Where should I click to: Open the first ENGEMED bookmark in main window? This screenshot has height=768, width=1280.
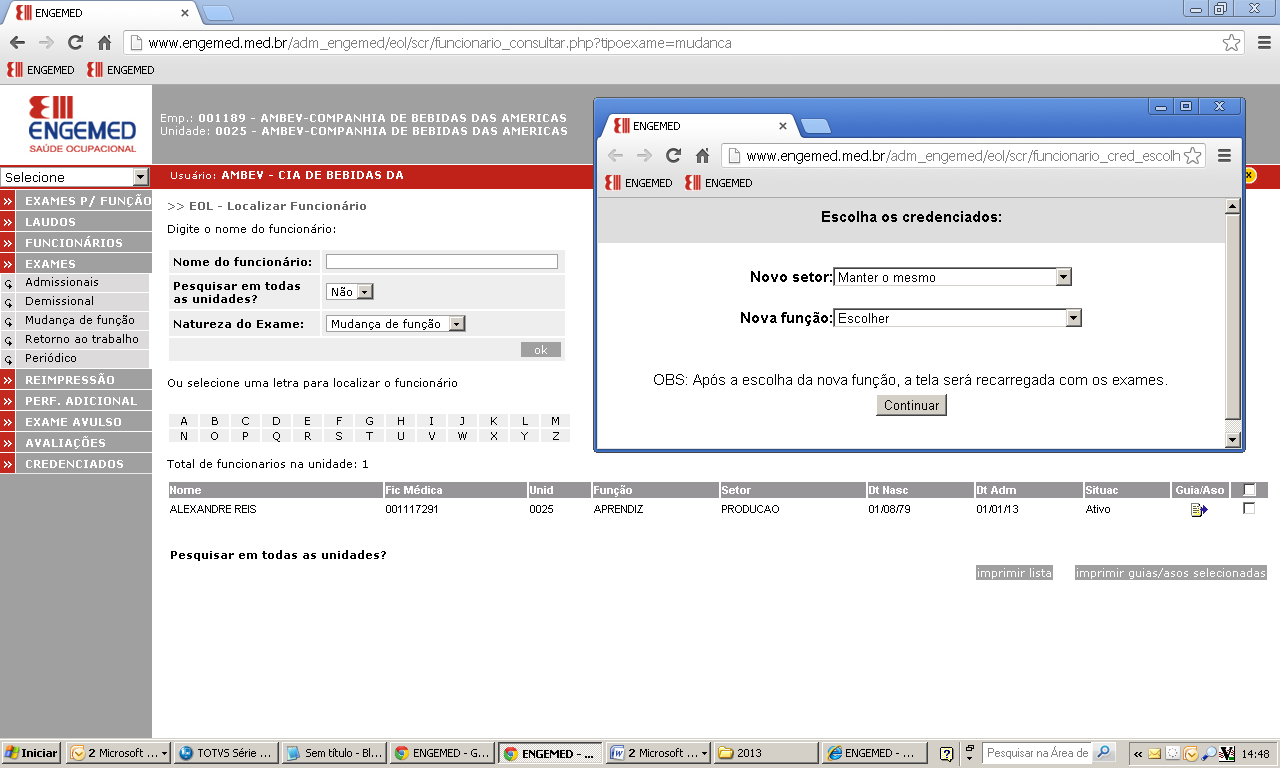coord(41,70)
